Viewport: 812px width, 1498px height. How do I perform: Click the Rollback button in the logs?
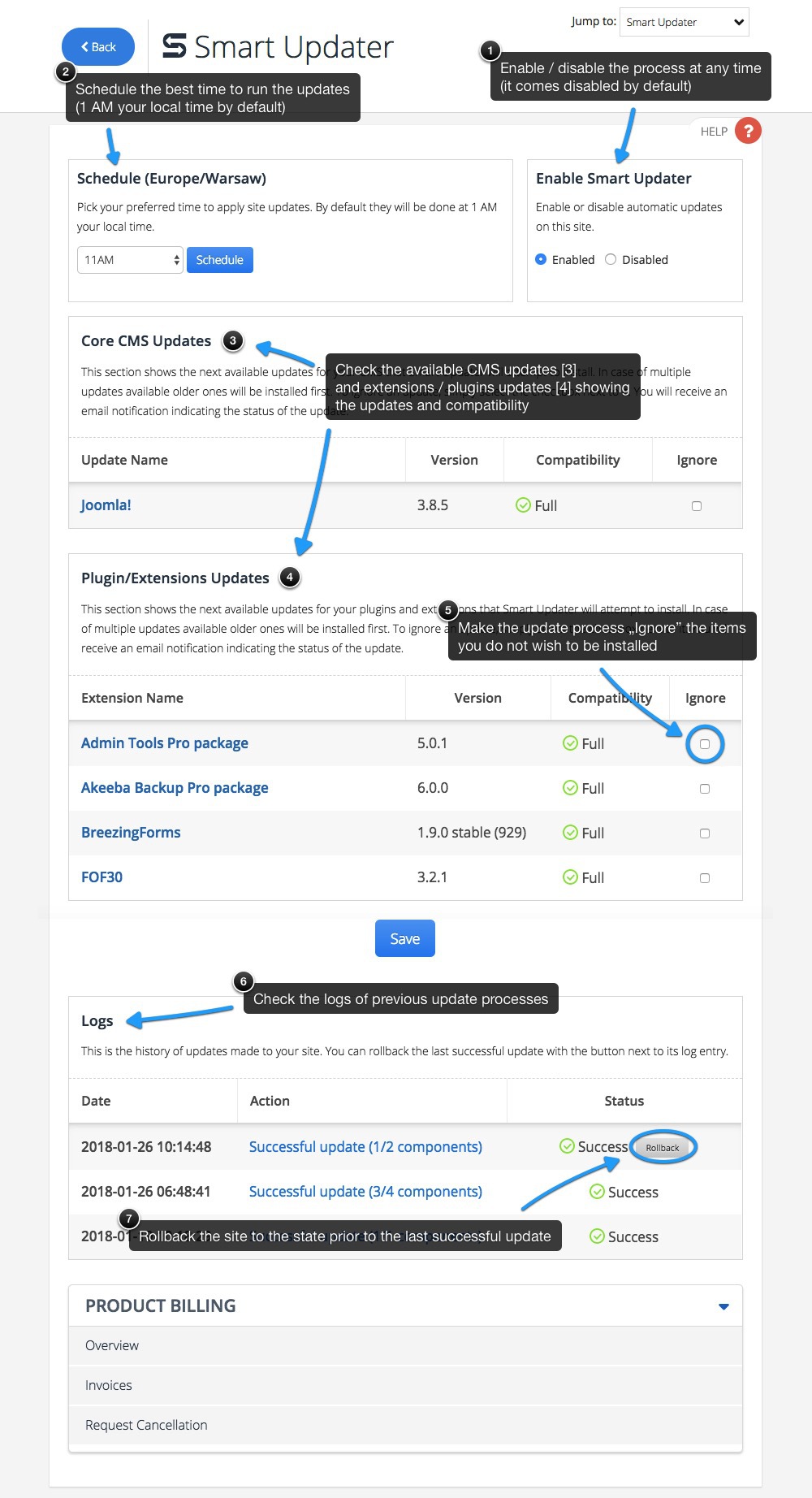click(x=663, y=1148)
